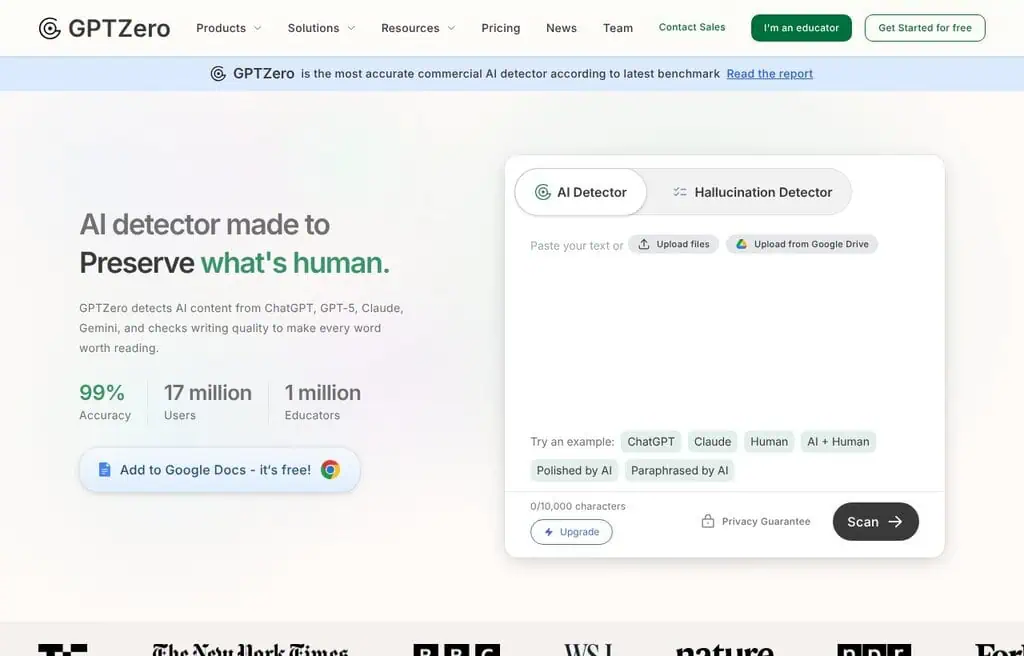Click the 1 million Educators statistic
The height and width of the screenshot is (656, 1024).
[323, 401]
